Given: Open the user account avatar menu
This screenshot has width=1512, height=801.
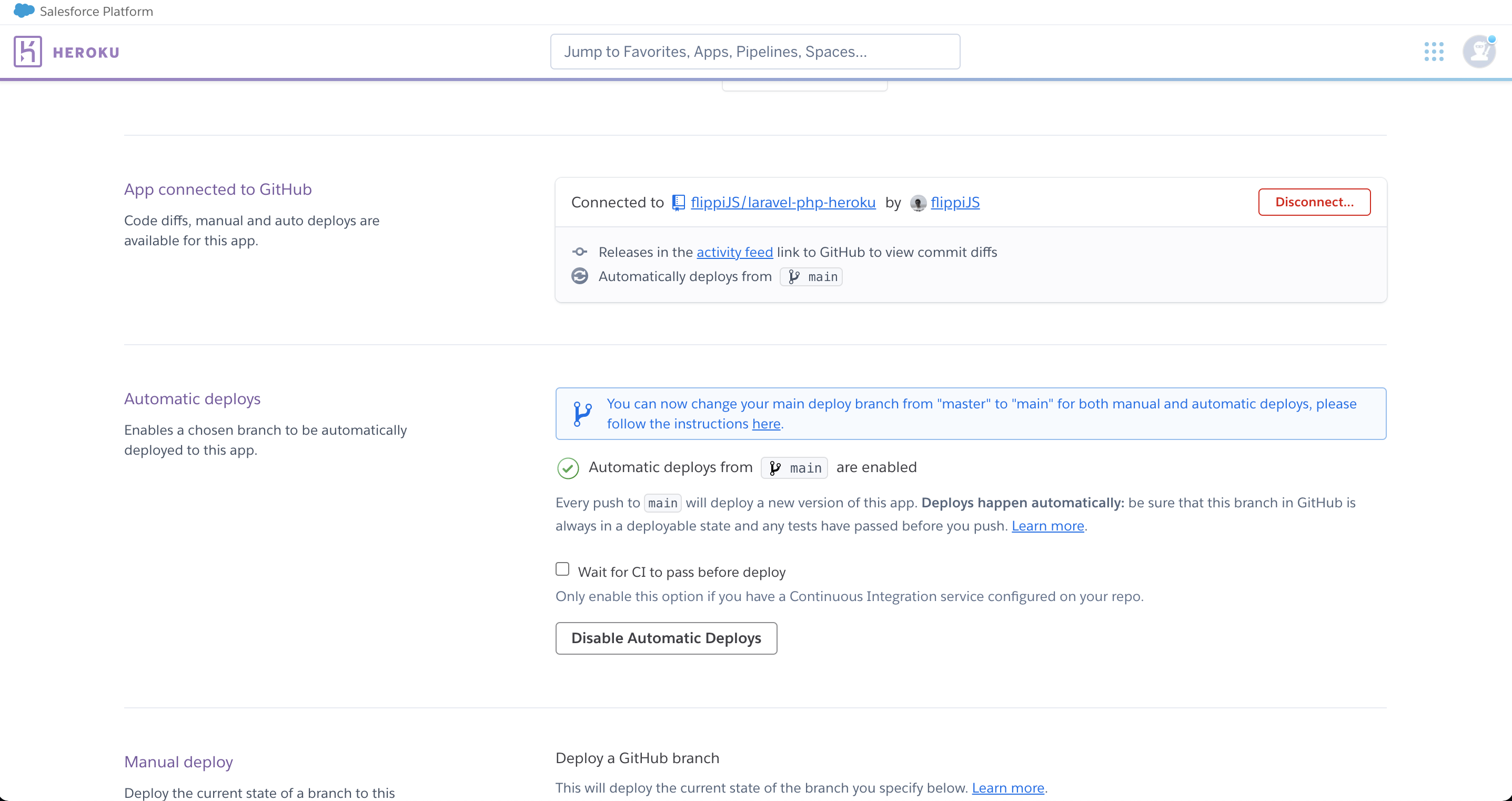Looking at the screenshot, I should (1479, 52).
